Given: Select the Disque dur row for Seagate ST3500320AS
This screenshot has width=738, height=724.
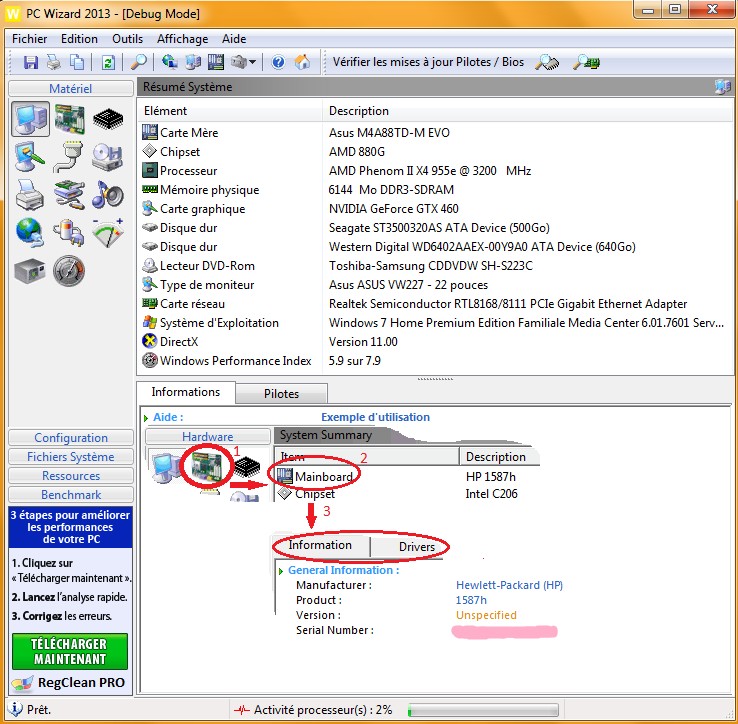Looking at the screenshot, I should coord(436,228).
